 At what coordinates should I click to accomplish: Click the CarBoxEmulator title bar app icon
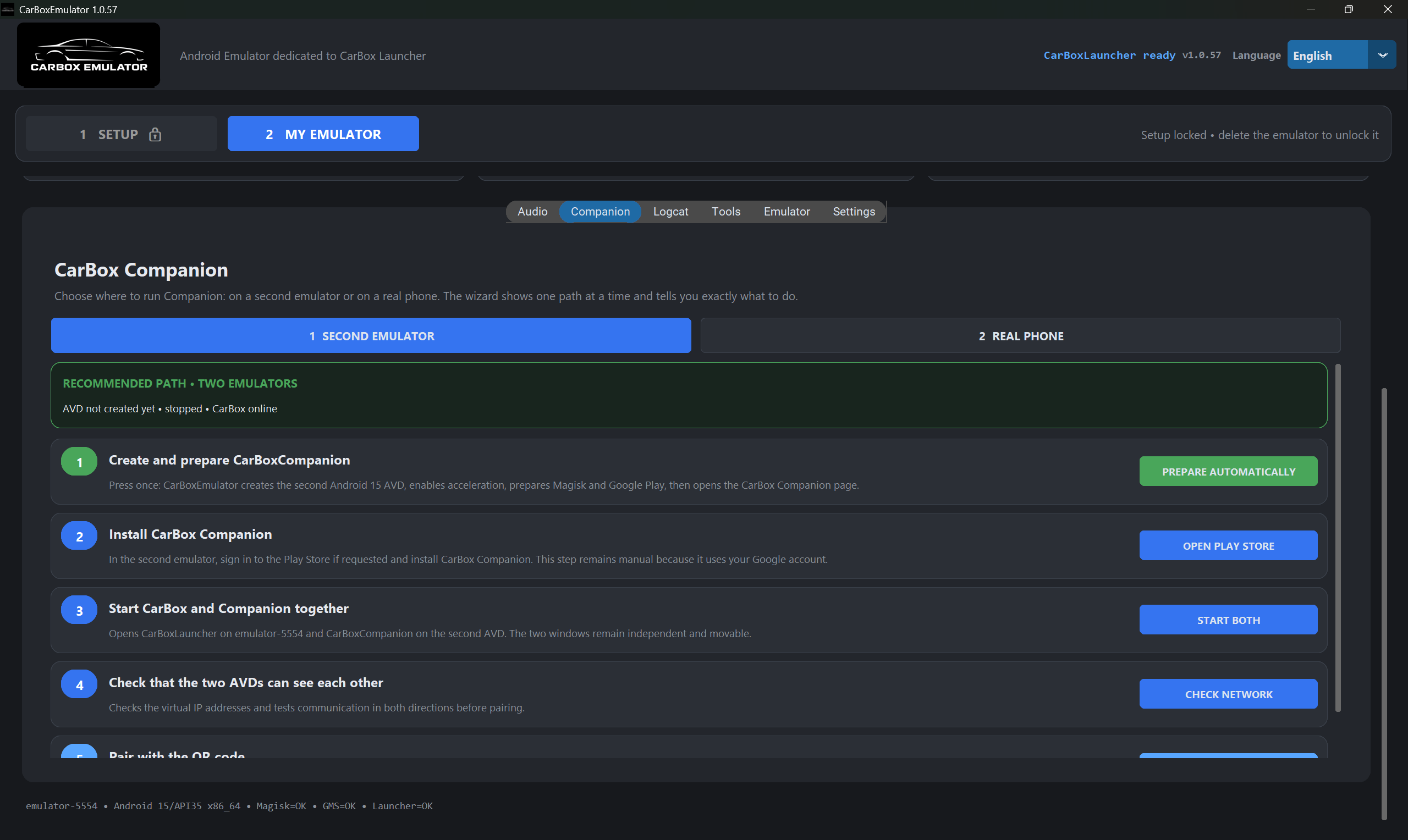pyautogui.click(x=8, y=9)
